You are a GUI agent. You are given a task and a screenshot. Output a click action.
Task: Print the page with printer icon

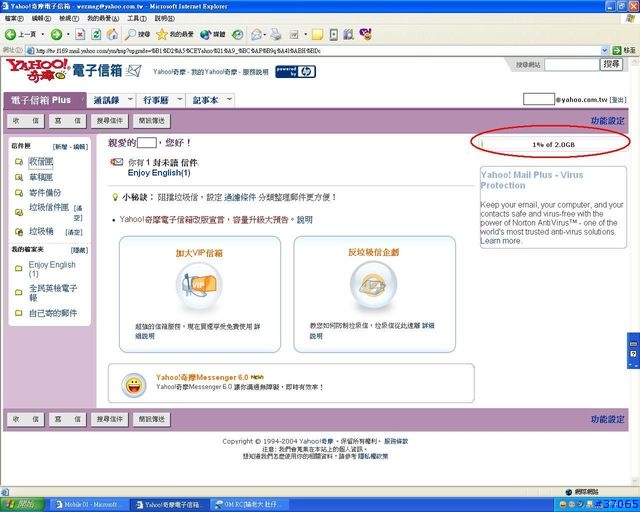(x=276, y=34)
